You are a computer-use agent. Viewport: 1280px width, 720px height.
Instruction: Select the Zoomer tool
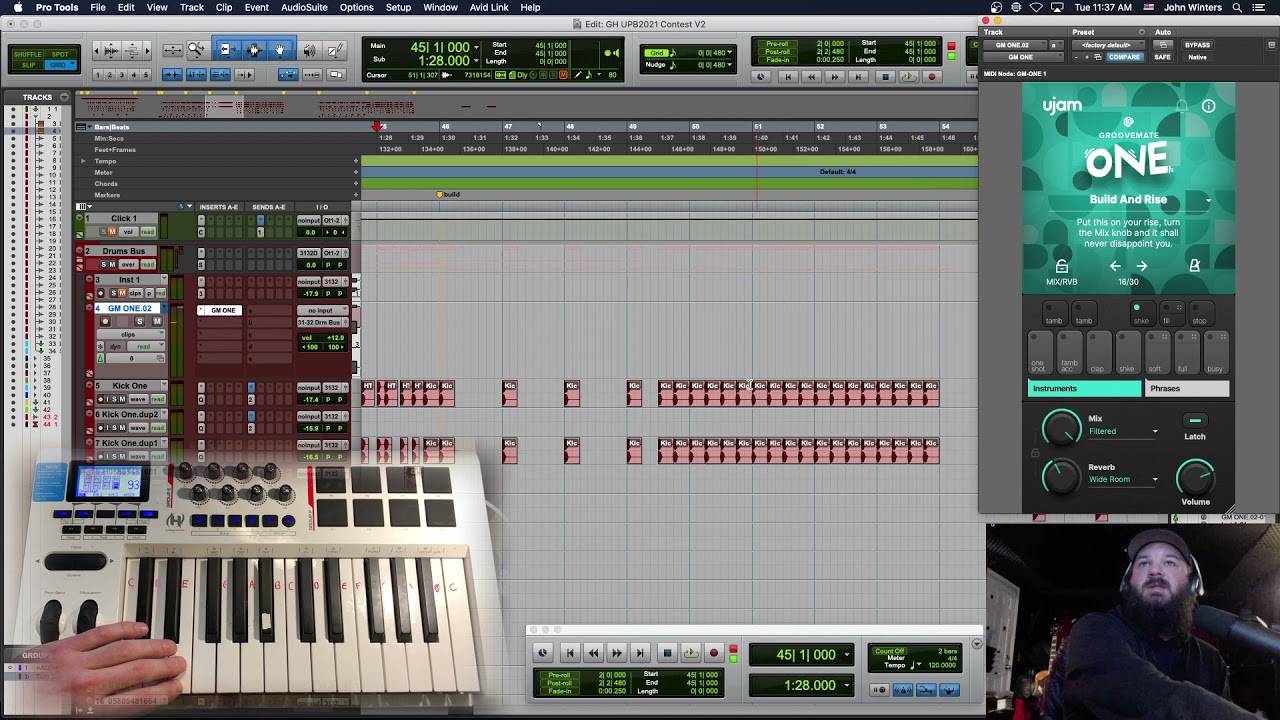pyautogui.click(x=197, y=49)
